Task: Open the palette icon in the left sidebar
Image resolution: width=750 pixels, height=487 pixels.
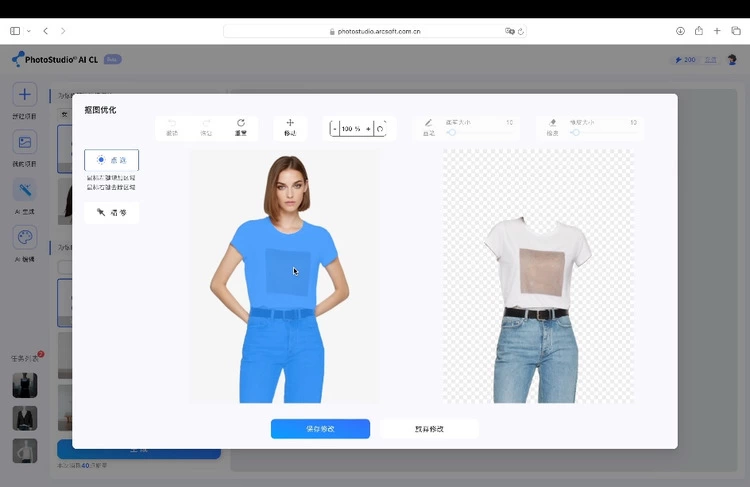Action: pyautogui.click(x=25, y=238)
